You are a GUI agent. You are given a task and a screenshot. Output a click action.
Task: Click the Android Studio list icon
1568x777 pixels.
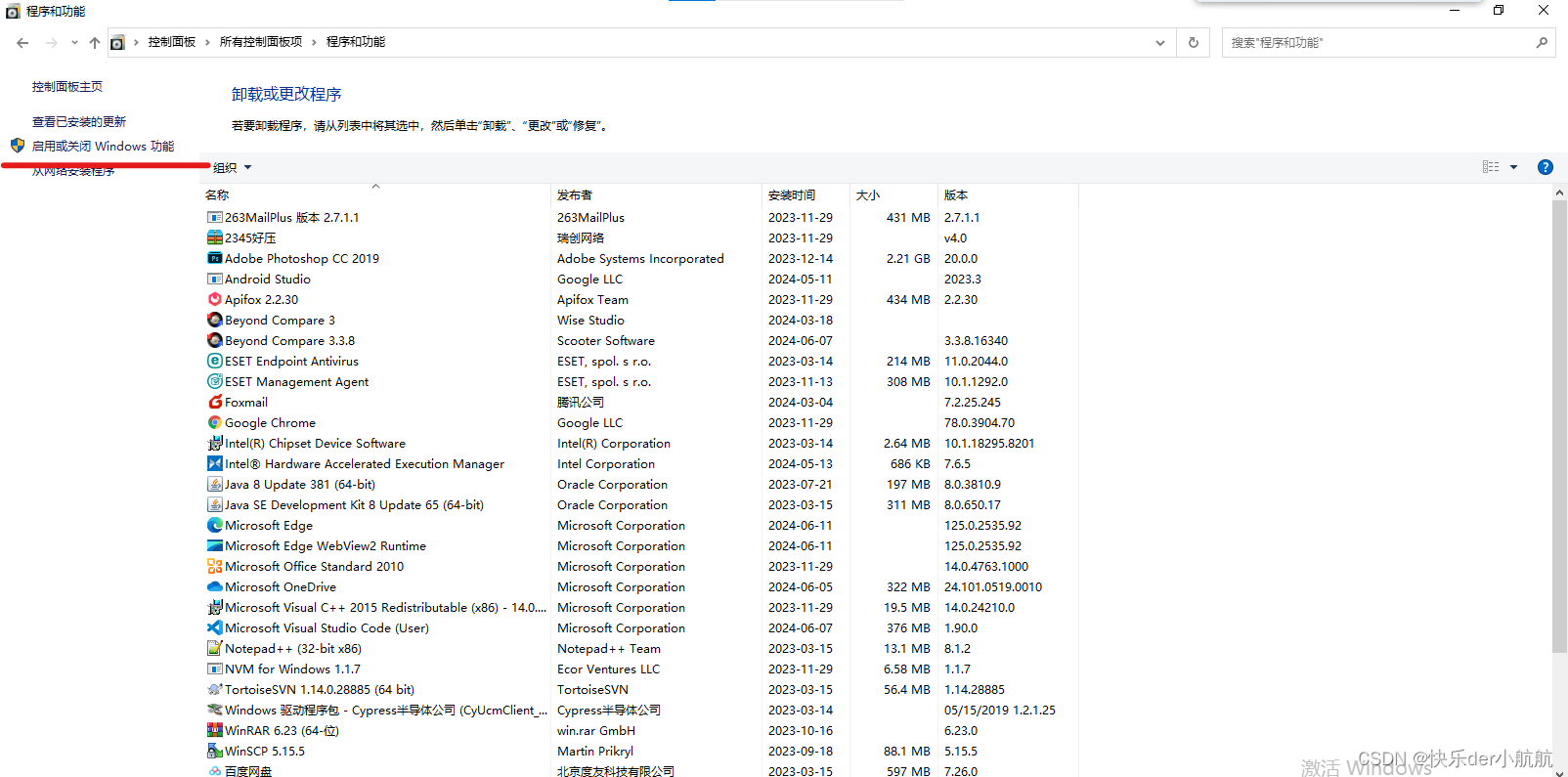215,279
